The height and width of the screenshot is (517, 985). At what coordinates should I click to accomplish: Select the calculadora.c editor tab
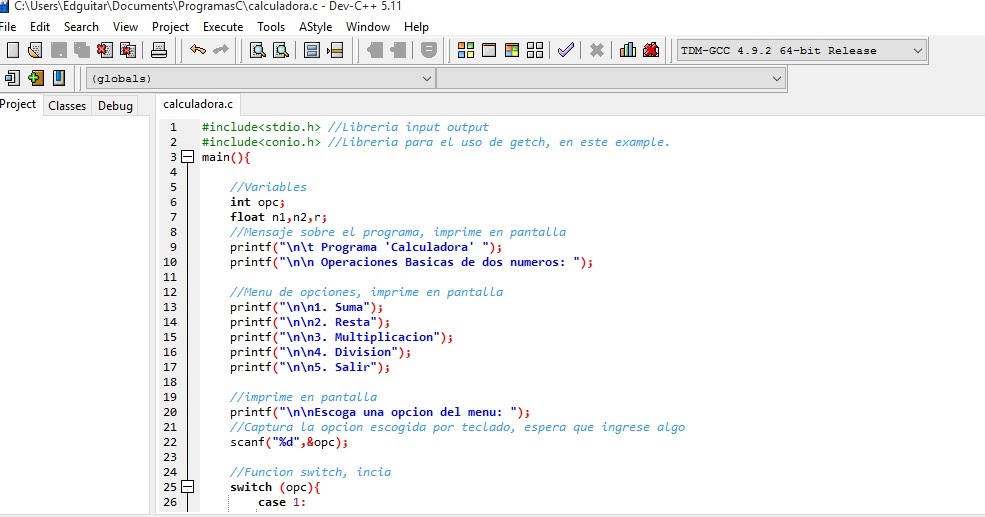pyautogui.click(x=197, y=104)
